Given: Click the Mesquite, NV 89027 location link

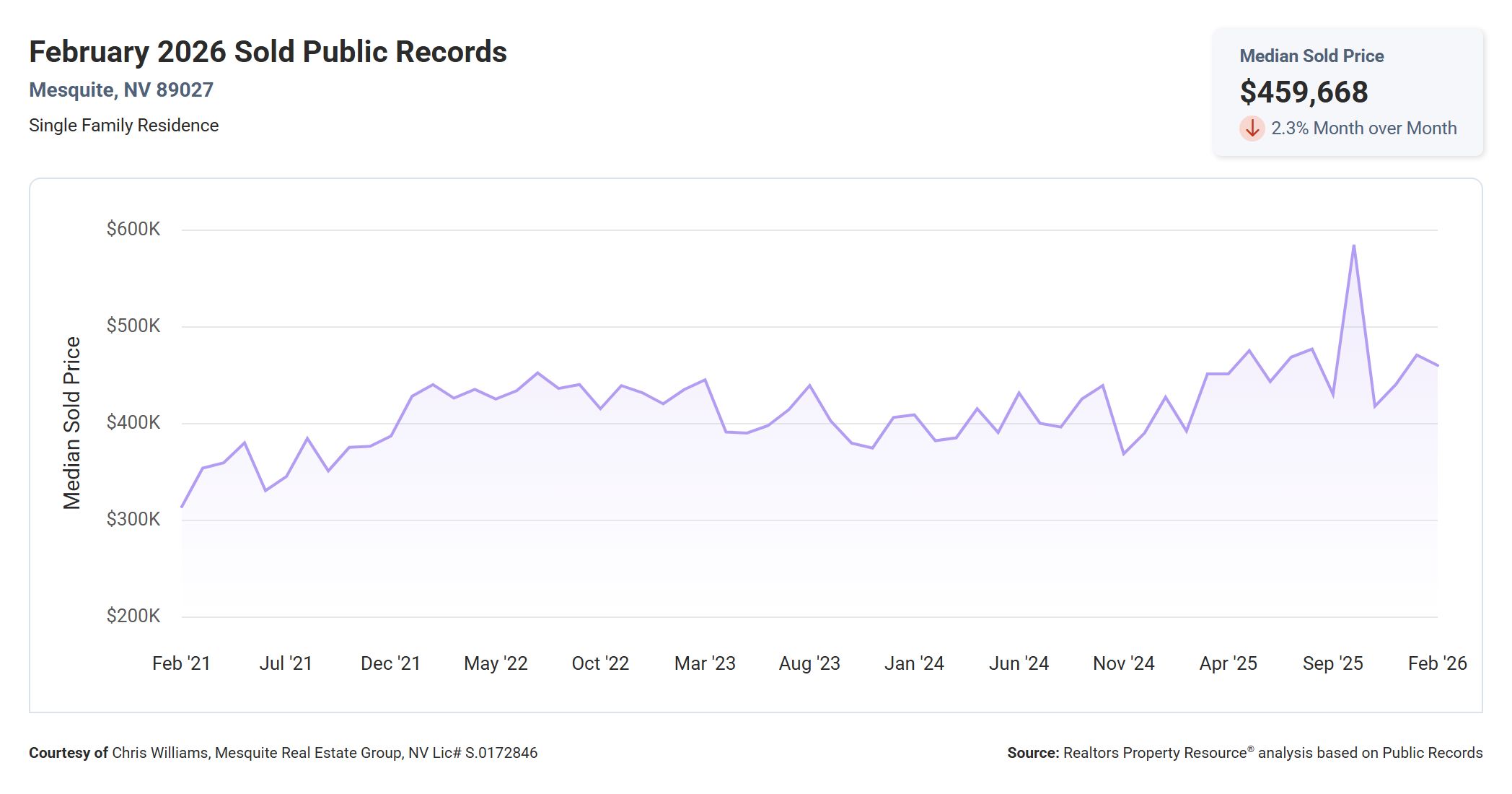Looking at the screenshot, I should coord(121,90).
